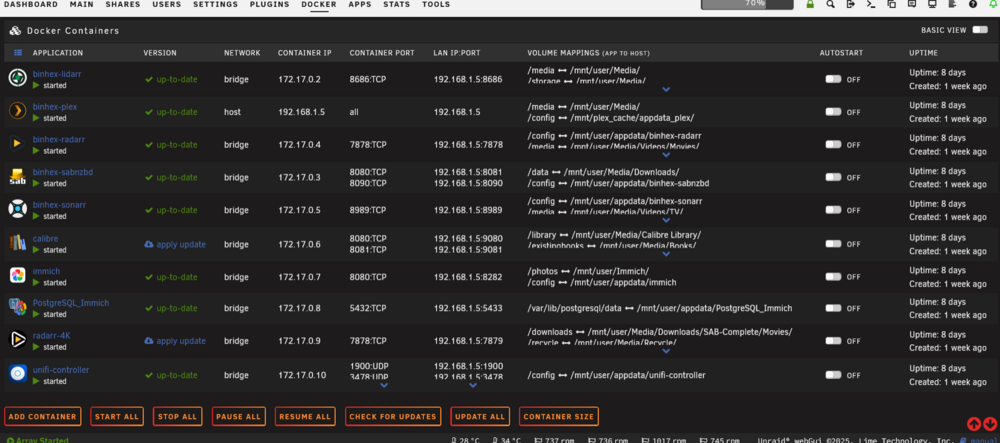Click the Docker Containers cube icon
Screen dimensions: 1000x443
click(15, 30)
